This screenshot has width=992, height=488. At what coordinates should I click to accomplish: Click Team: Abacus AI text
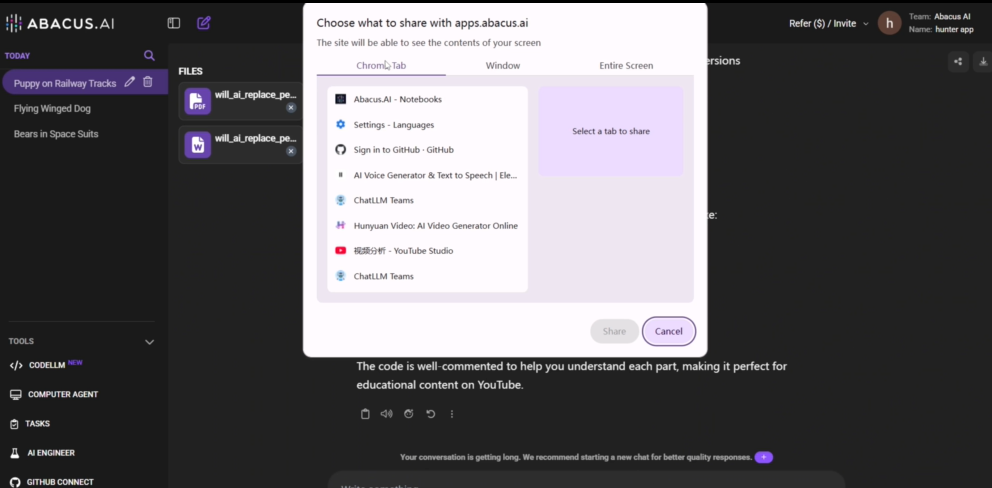(x=939, y=17)
